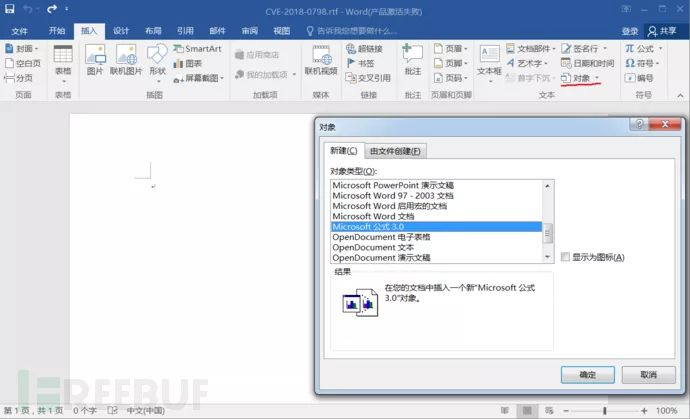This screenshot has width=690, height=419.
Task: Collapse the ribbon with the chevron
Action: 680,95
